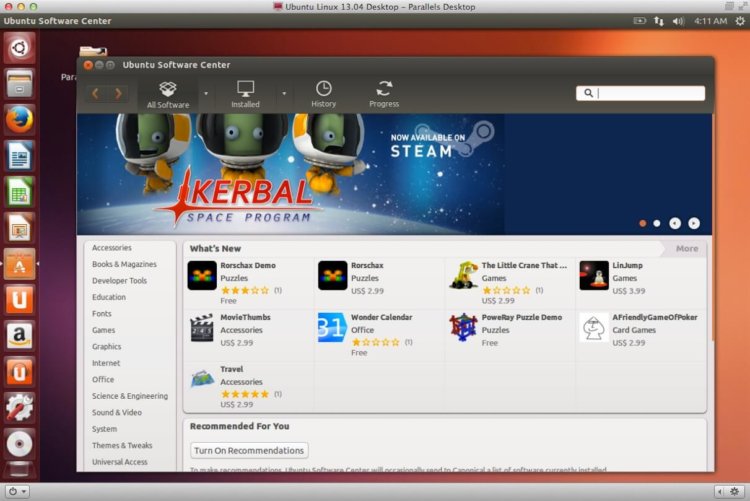Screen dimensions: 750x501
Task: Open the sound volume indicator
Action: [x=678, y=21]
